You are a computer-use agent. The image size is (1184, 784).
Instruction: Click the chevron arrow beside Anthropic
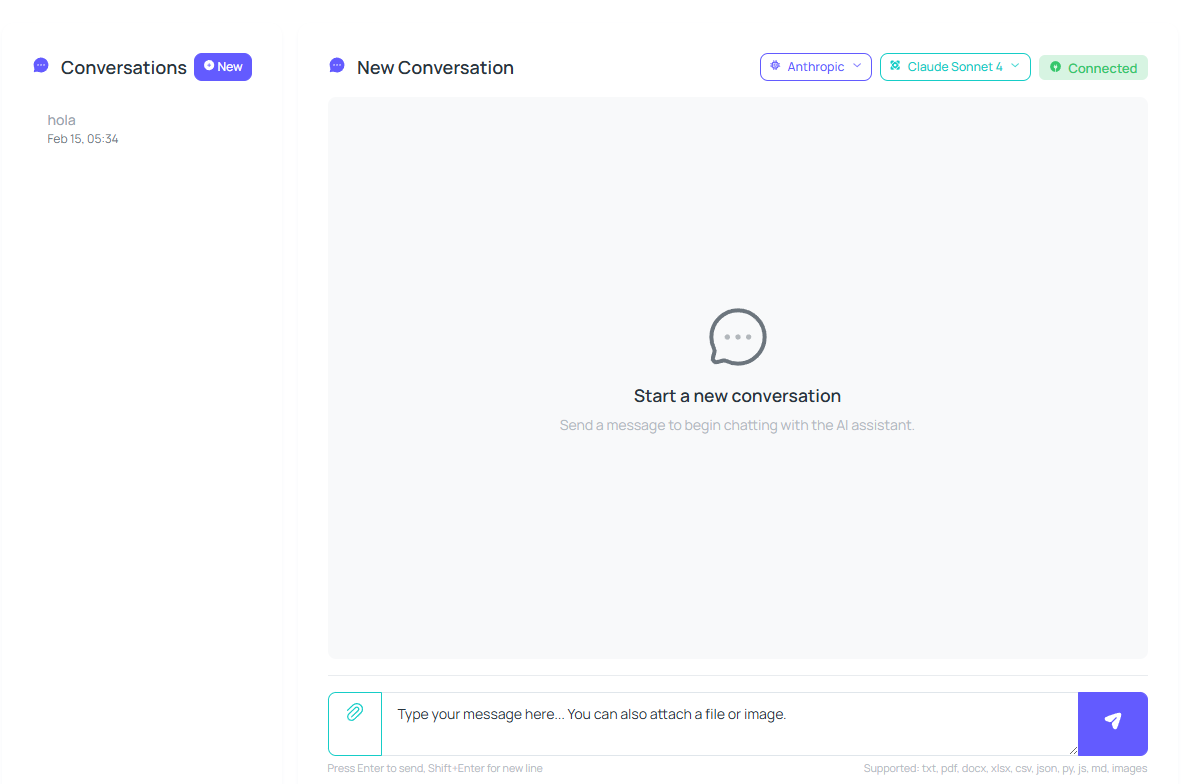point(856,67)
